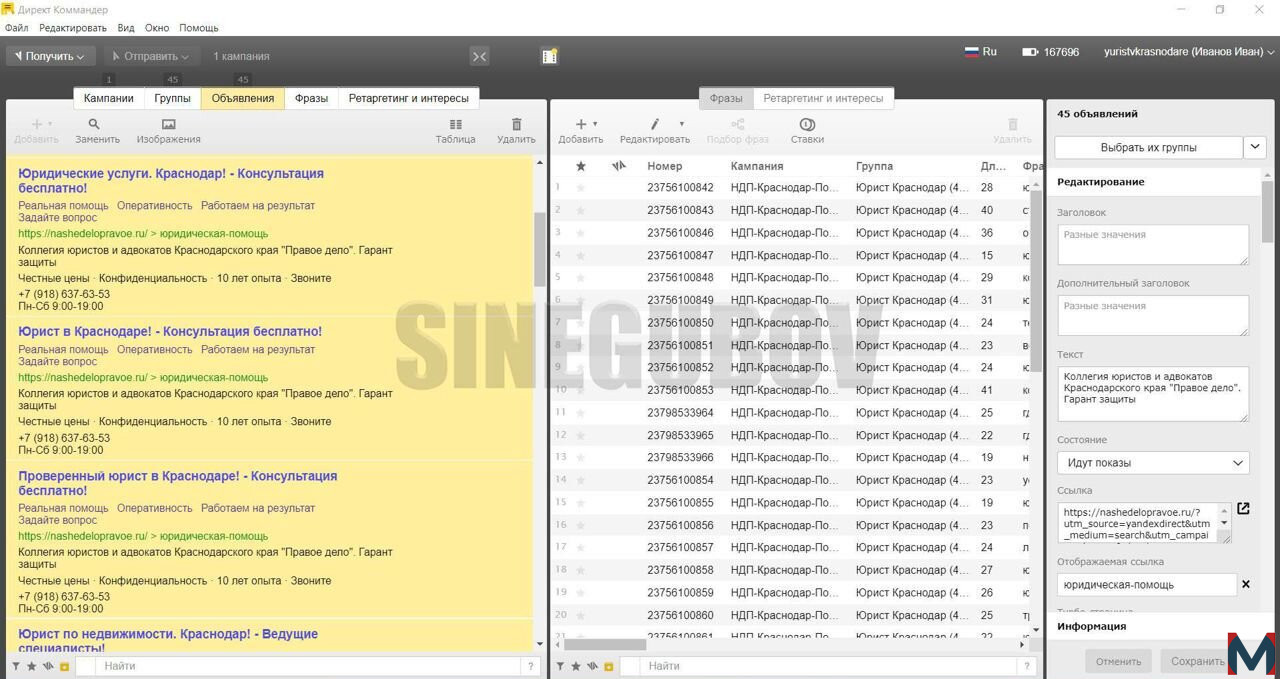Click funnel filter icon below the ads list

[x=16, y=666]
